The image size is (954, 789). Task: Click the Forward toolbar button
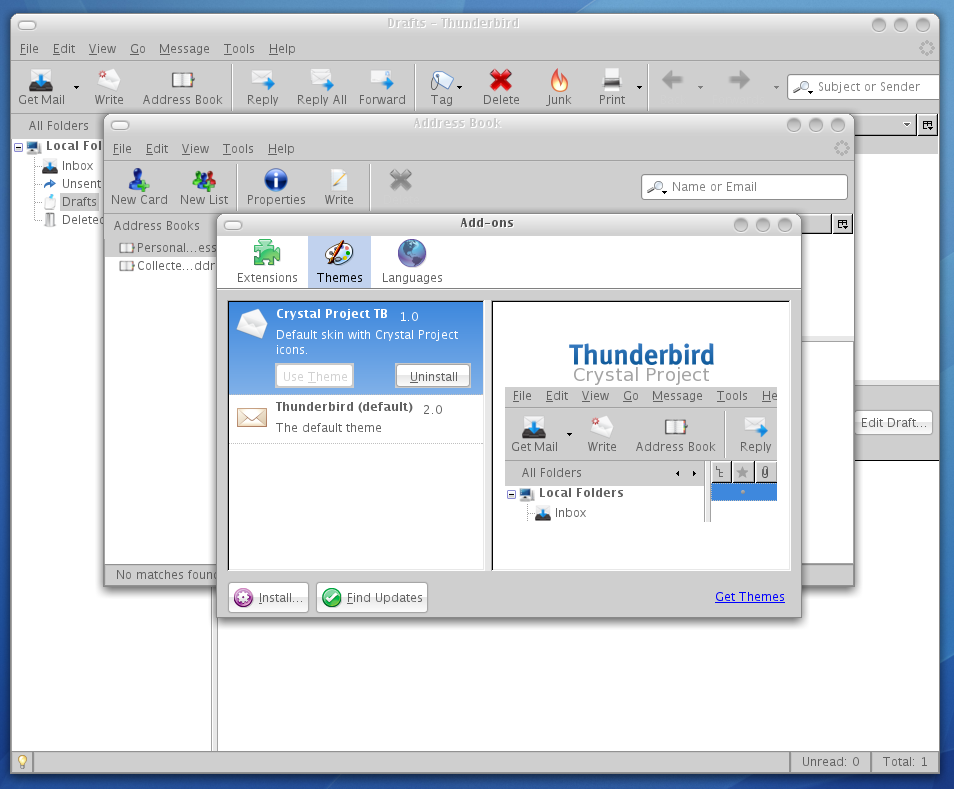[382, 87]
